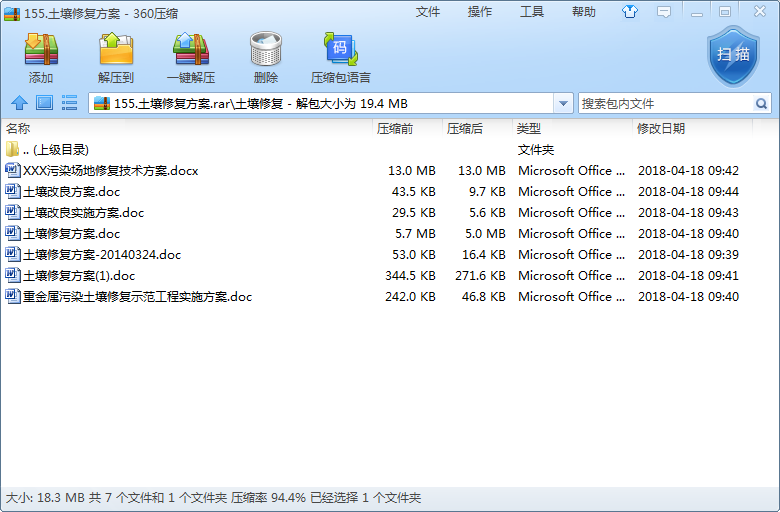
Task: Click the 删除 (Delete) trash icon
Action: click(x=266, y=57)
